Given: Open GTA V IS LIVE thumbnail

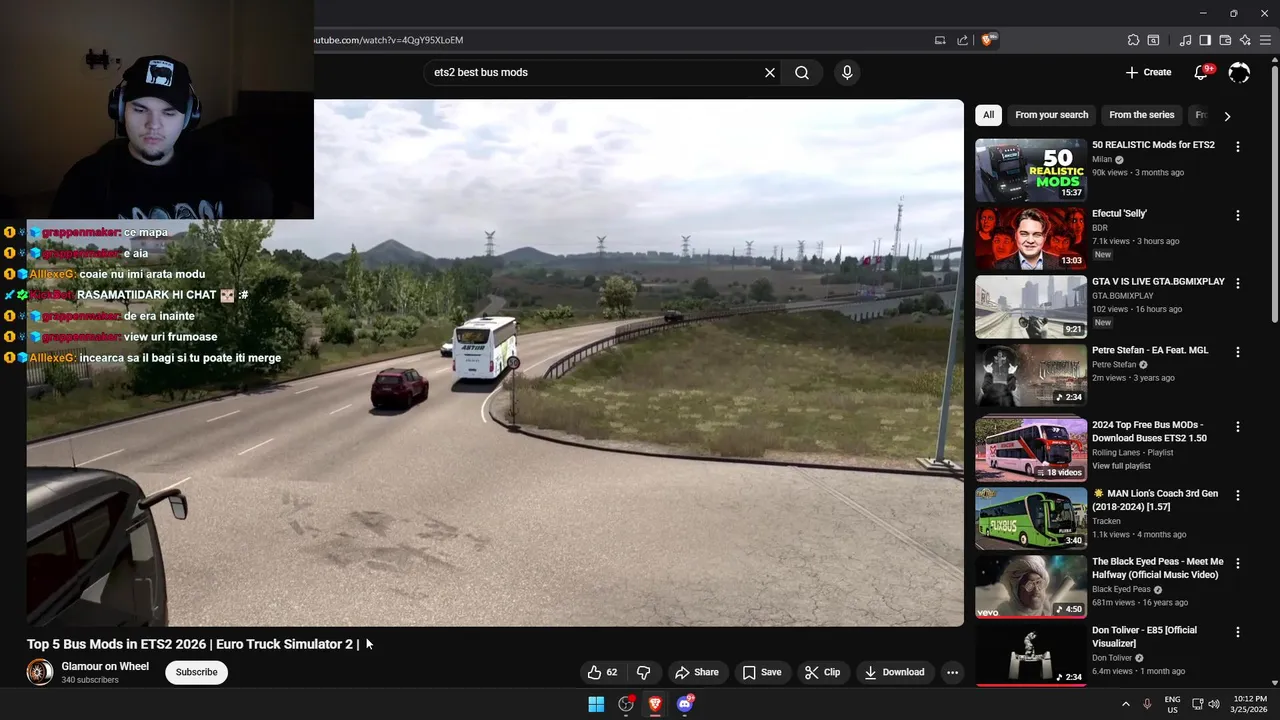Looking at the screenshot, I should click(x=1031, y=307).
